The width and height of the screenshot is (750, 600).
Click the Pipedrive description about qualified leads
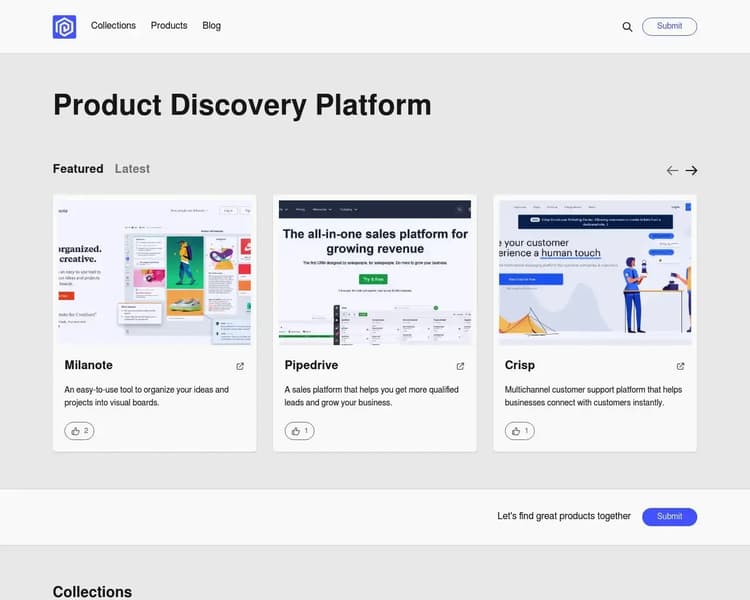click(x=372, y=396)
